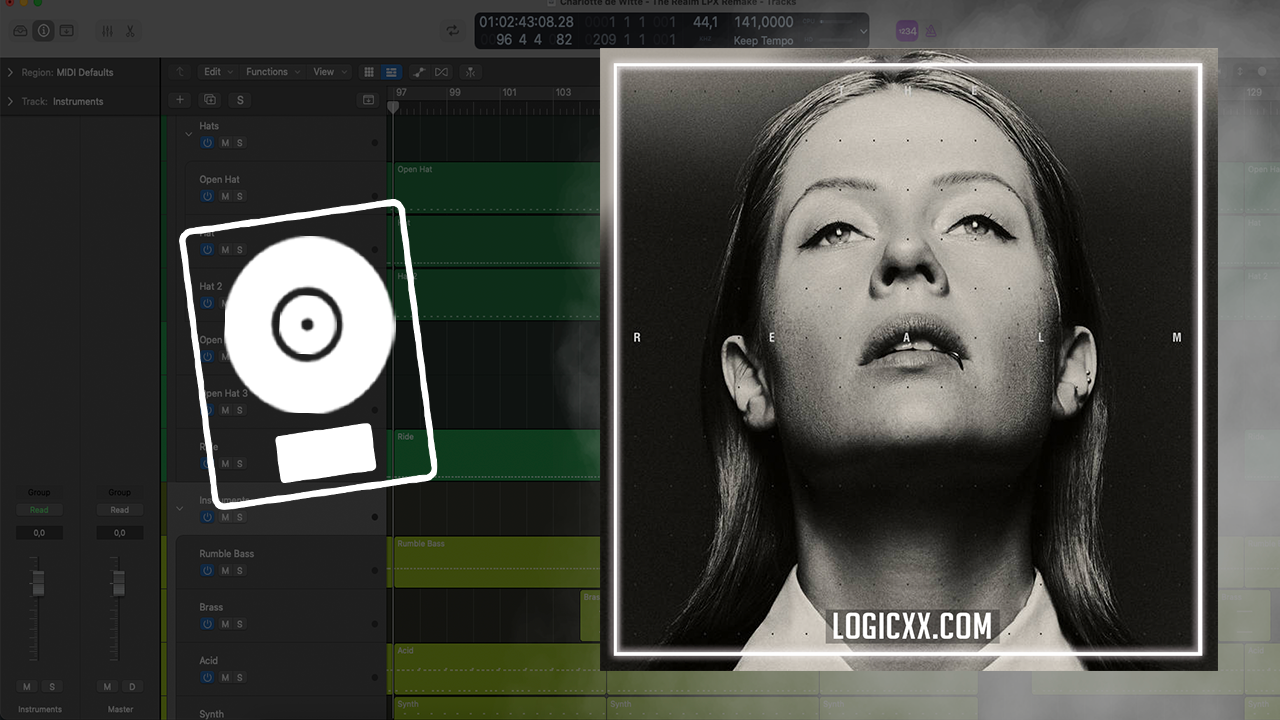Switch to the grid view icon

369,72
